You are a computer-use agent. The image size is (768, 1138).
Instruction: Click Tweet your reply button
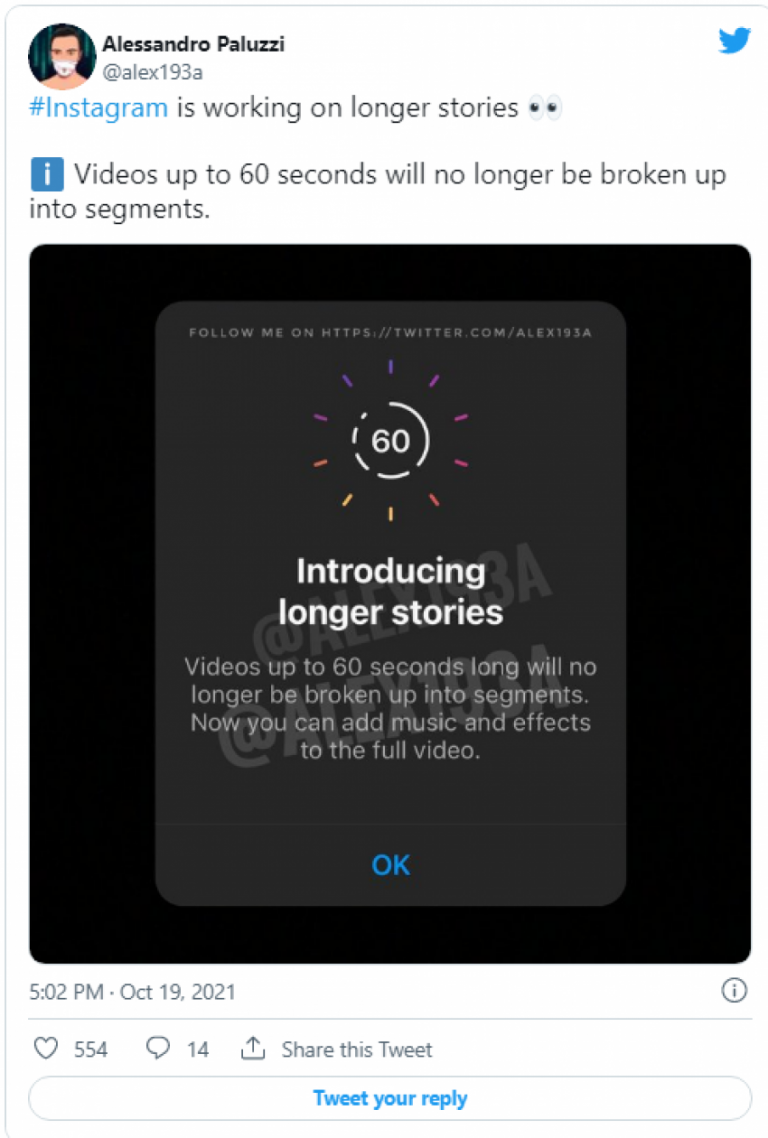(x=390, y=1098)
